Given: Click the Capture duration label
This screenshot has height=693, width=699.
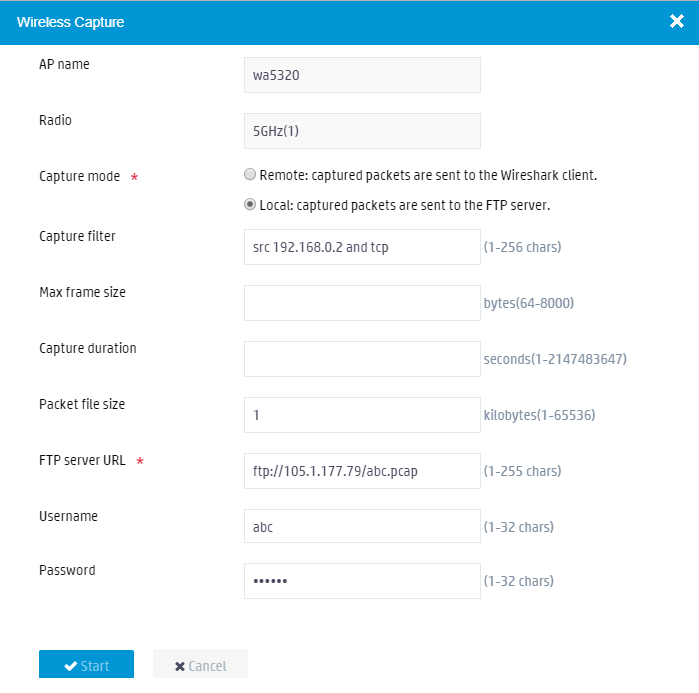Looking at the screenshot, I should (88, 348).
